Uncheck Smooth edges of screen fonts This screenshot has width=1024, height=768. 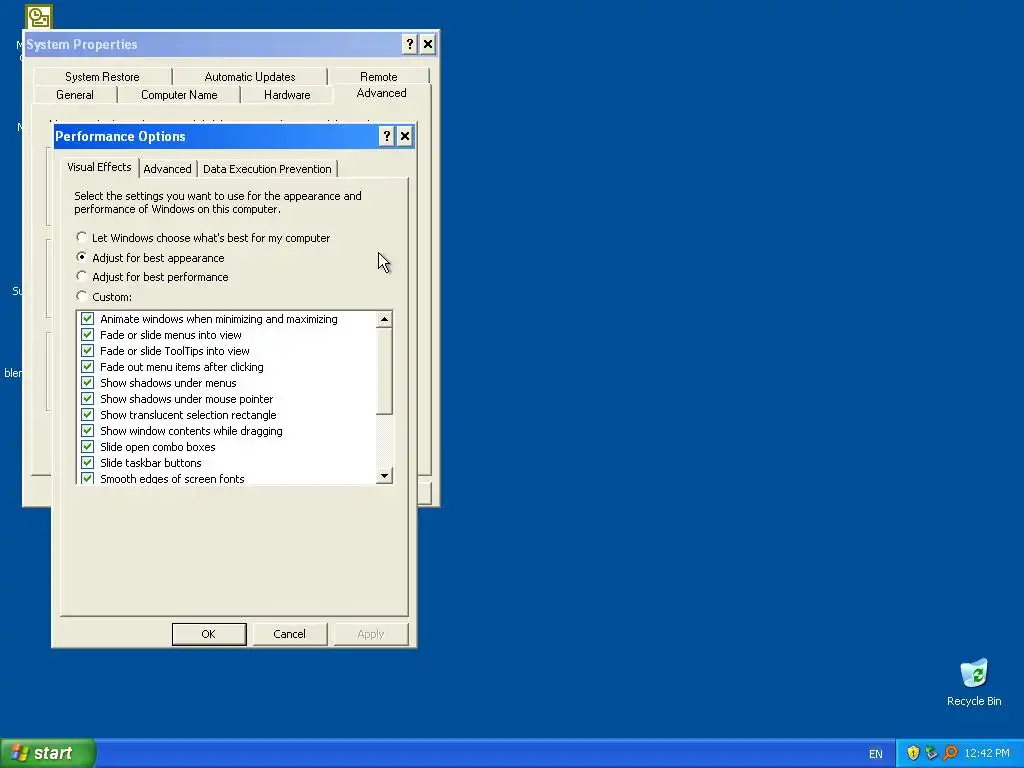point(88,478)
